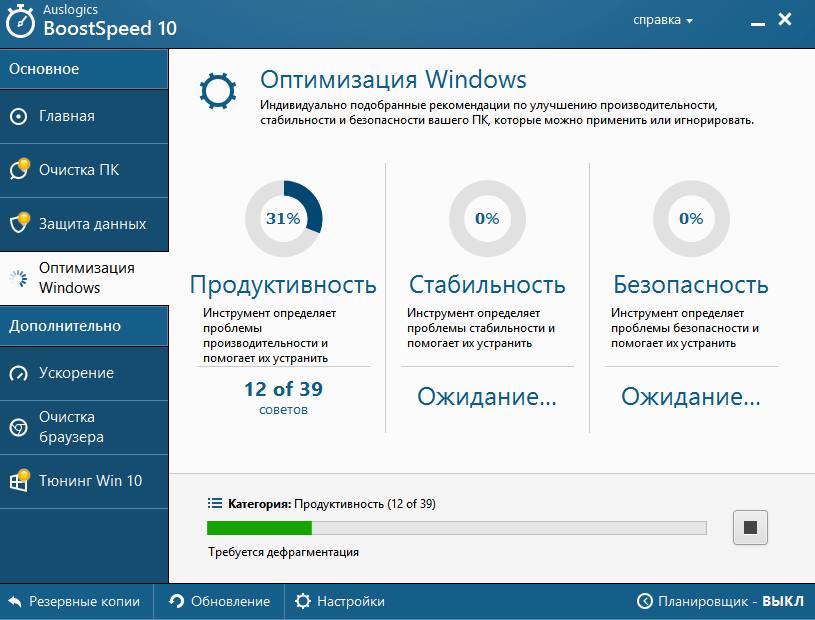This screenshot has width=815, height=620.
Task: Close the BoostSpeed window
Action: coord(785,19)
